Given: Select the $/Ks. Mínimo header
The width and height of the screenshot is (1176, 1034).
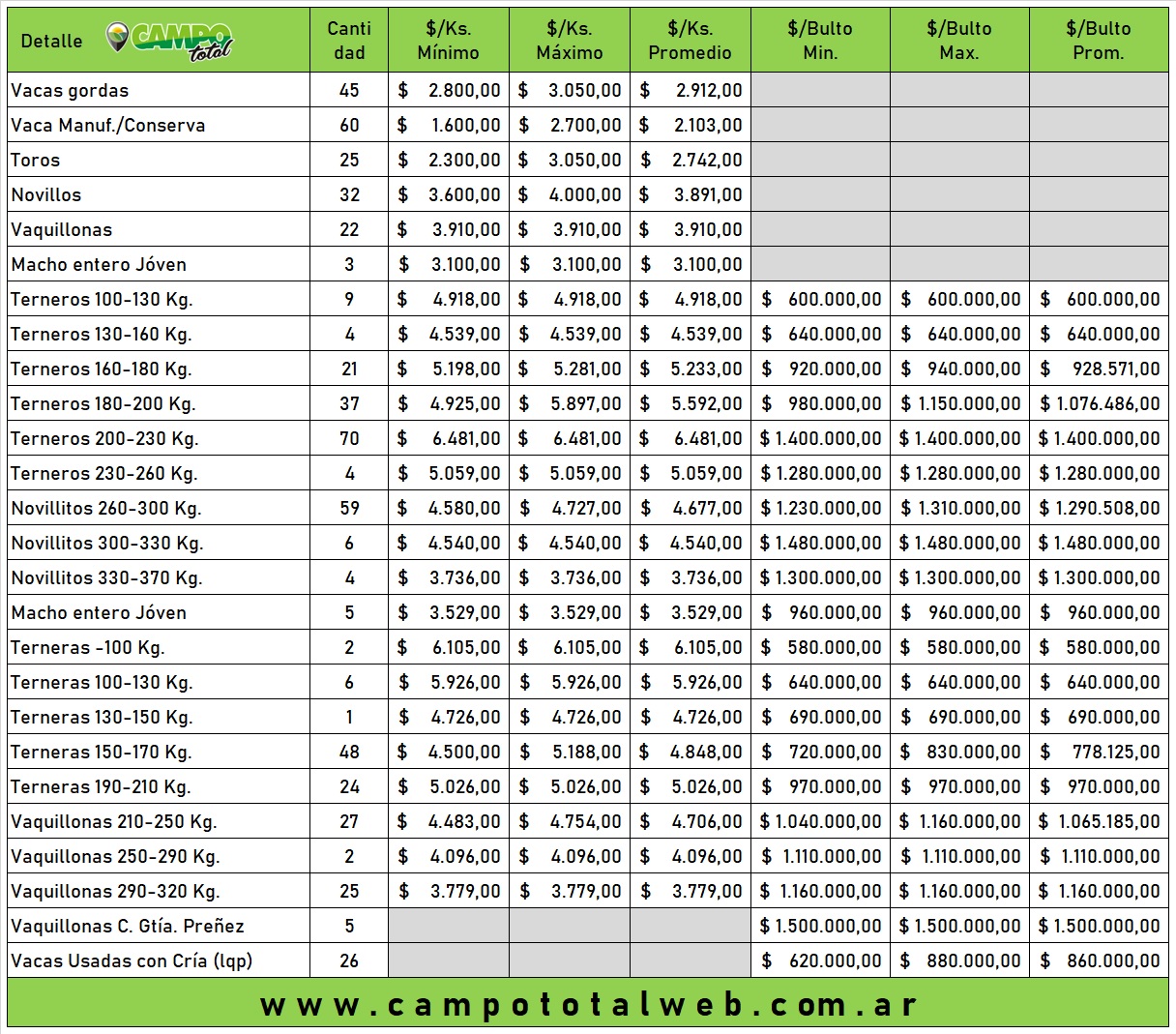Looking at the screenshot, I should tap(448, 41).
